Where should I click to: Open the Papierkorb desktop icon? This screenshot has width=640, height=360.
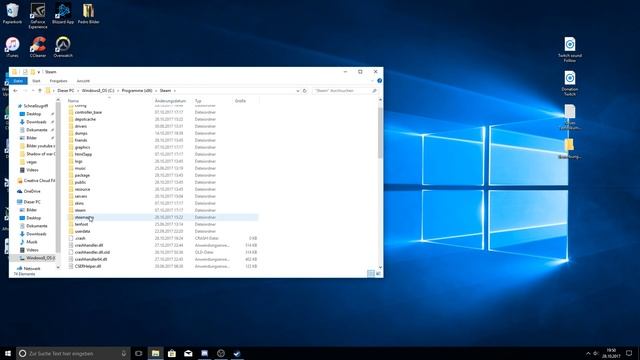(12, 14)
